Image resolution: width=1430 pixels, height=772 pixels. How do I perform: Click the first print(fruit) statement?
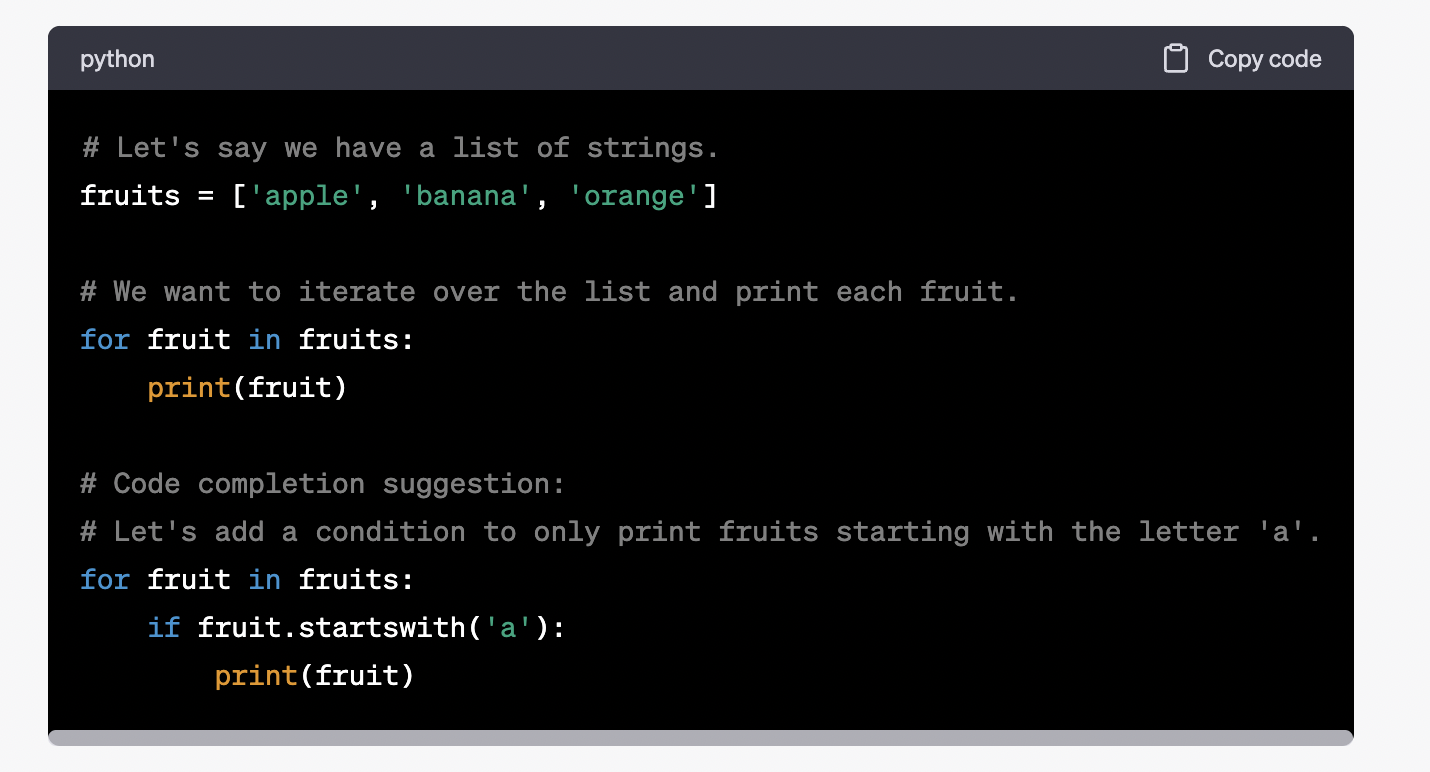247,388
